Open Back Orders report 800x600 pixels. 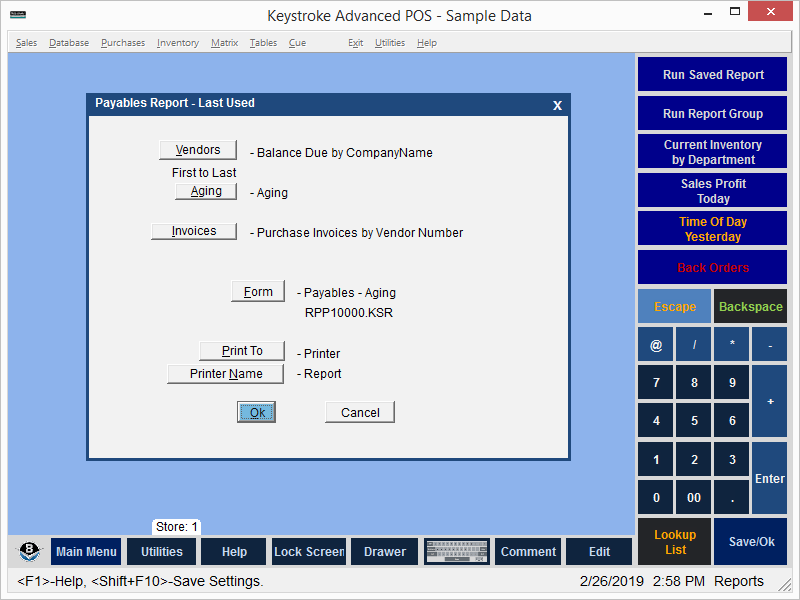(x=713, y=267)
